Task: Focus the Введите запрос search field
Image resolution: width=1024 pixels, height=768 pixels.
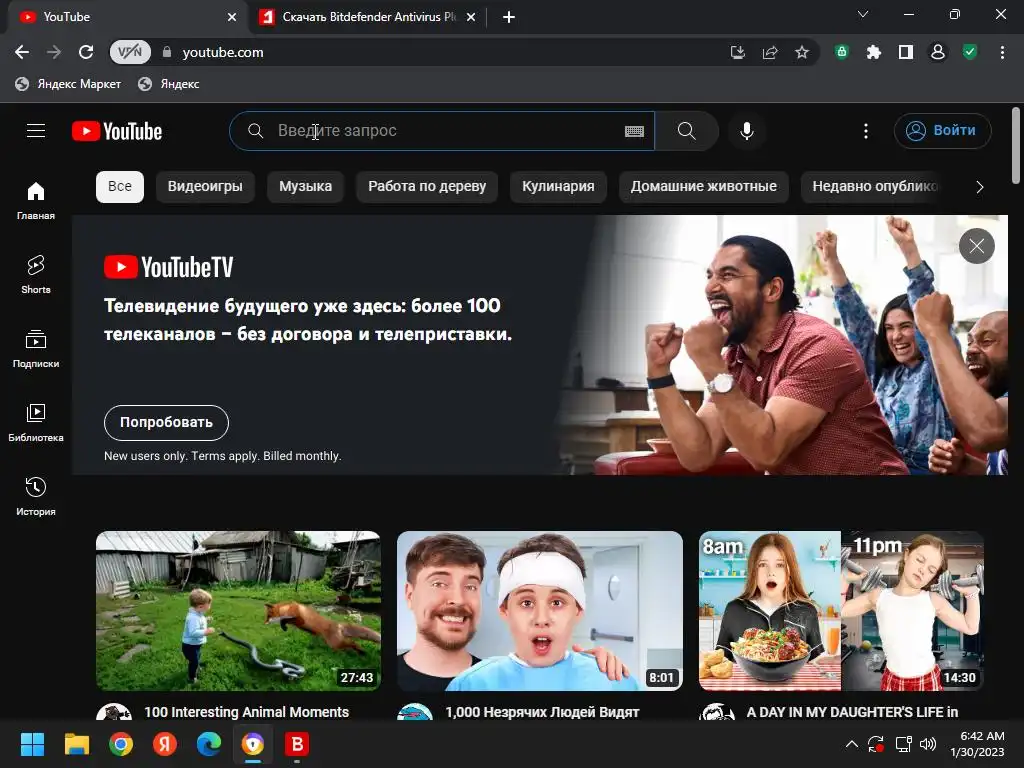Action: coord(441,131)
